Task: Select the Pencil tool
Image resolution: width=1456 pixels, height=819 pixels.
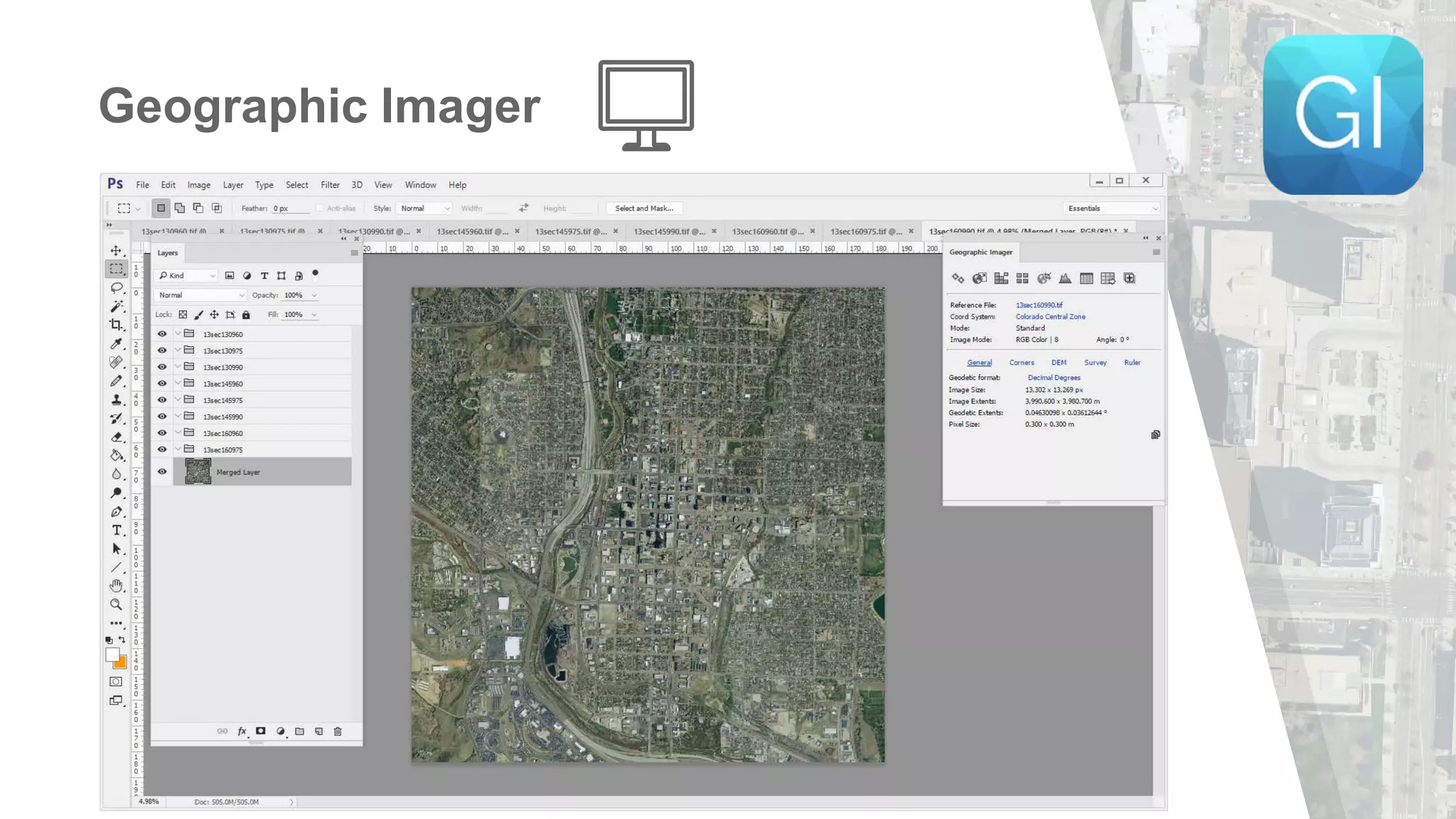Action: tap(116, 381)
